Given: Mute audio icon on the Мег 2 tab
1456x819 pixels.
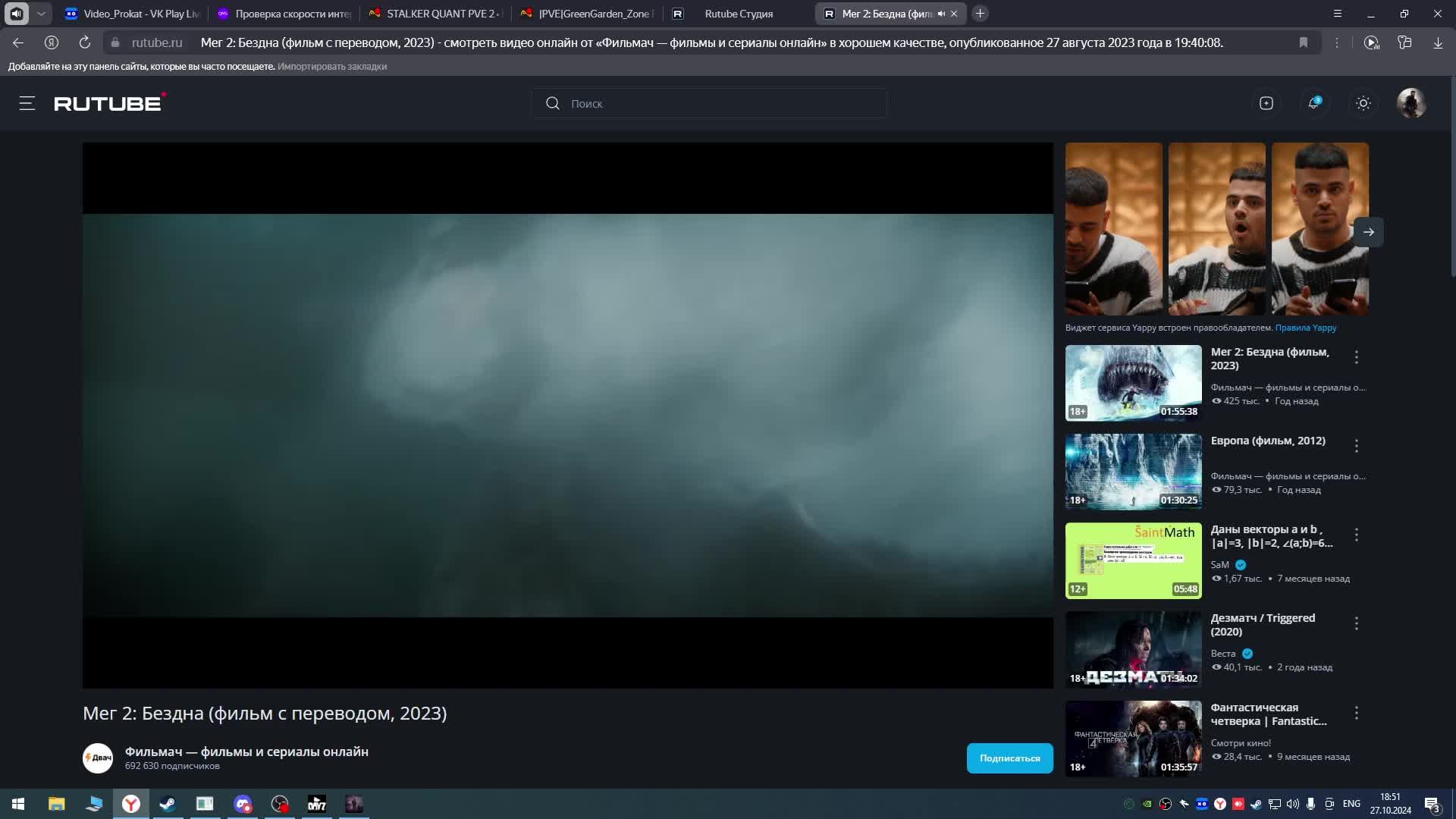Looking at the screenshot, I should [941, 14].
